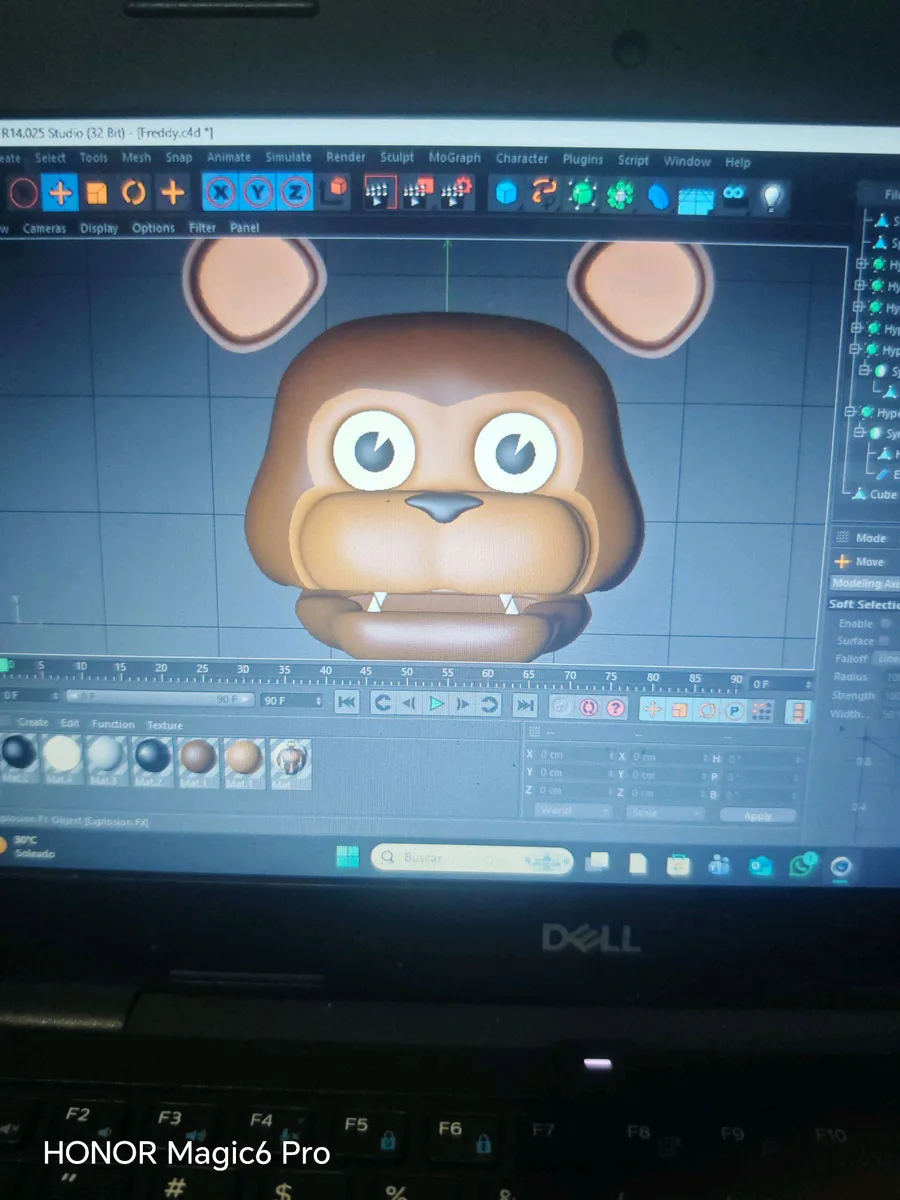Open the Mode menu in attributes
The width and height of the screenshot is (900, 1200).
click(x=871, y=538)
